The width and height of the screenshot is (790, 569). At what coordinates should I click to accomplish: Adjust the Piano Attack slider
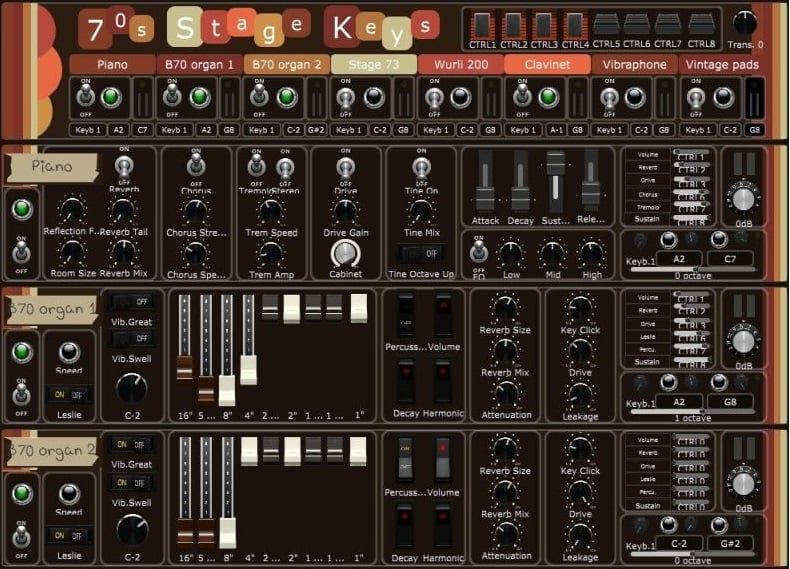(485, 198)
